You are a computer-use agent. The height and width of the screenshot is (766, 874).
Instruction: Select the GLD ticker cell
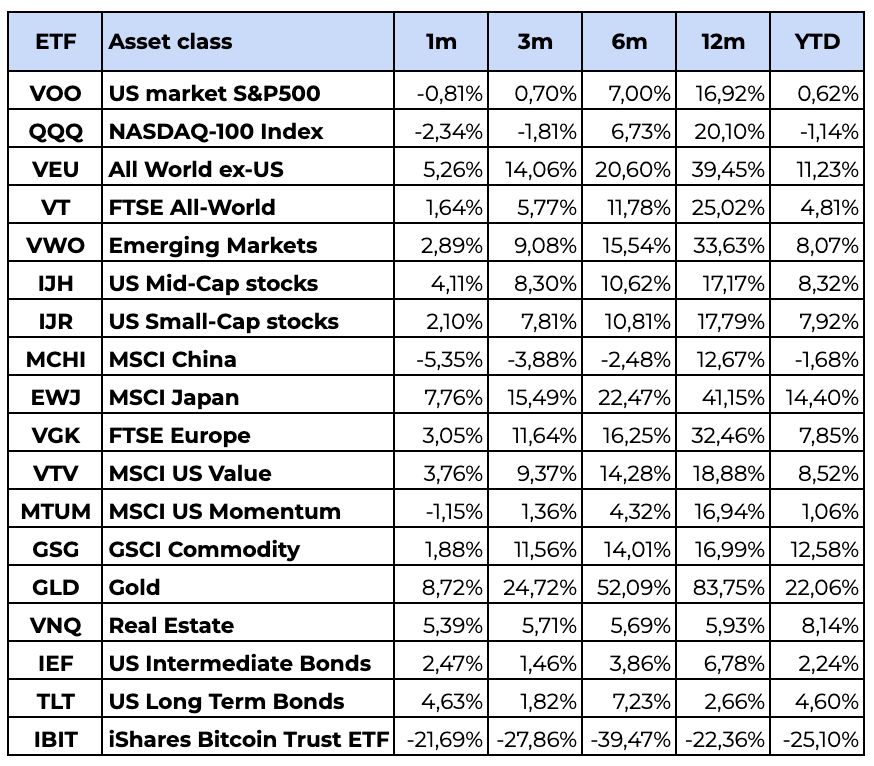point(55,588)
